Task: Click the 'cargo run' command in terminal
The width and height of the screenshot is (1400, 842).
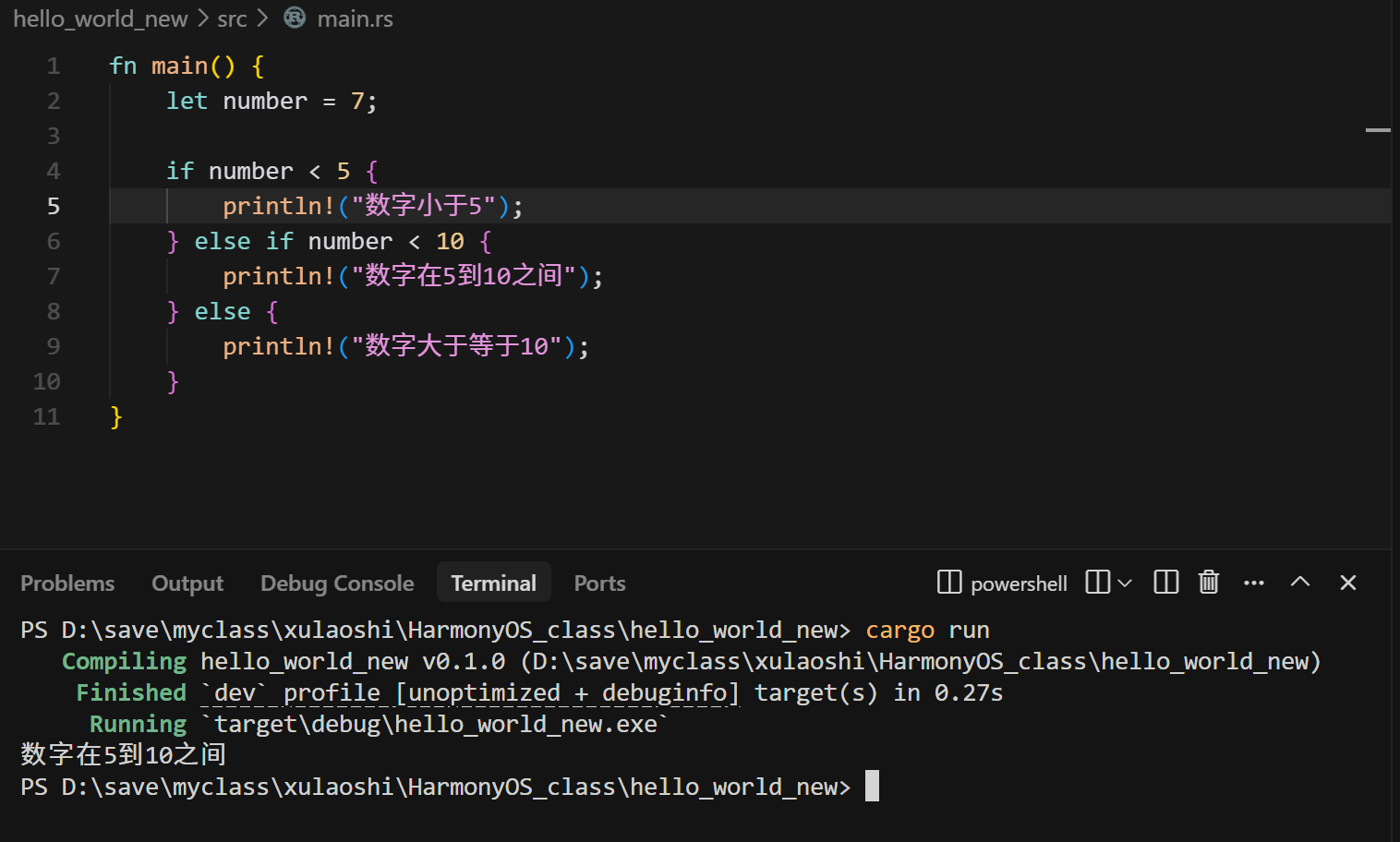Action: point(927,631)
